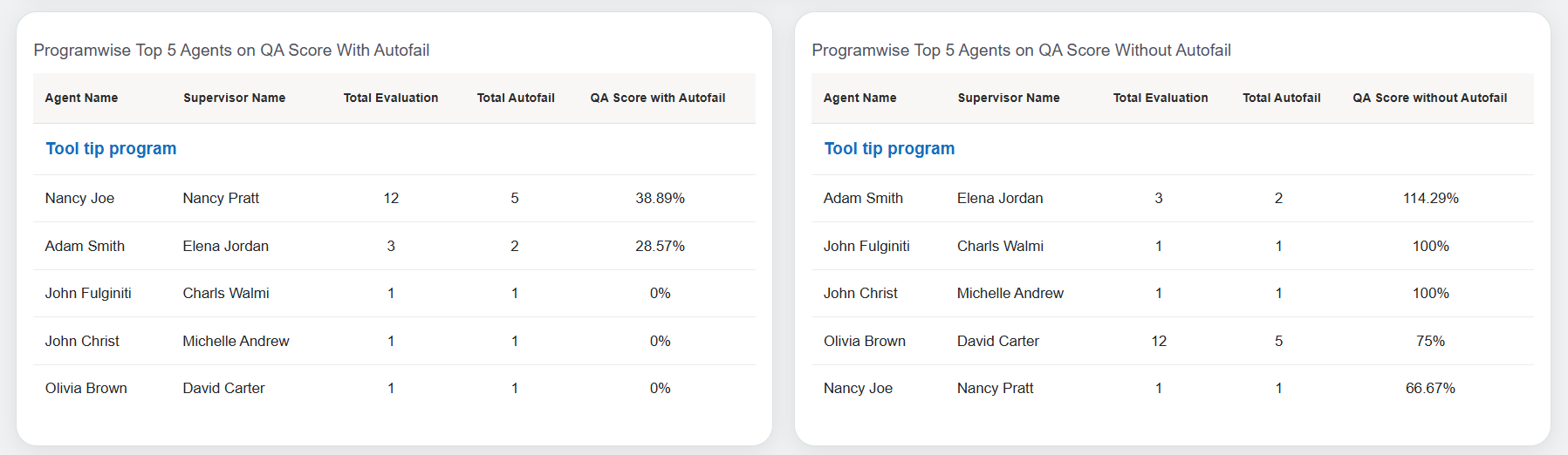Image resolution: width=1568 pixels, height=455 pixels.
Task: Open Tool tip program link in Without Autofail table
Action: [889, 149]
